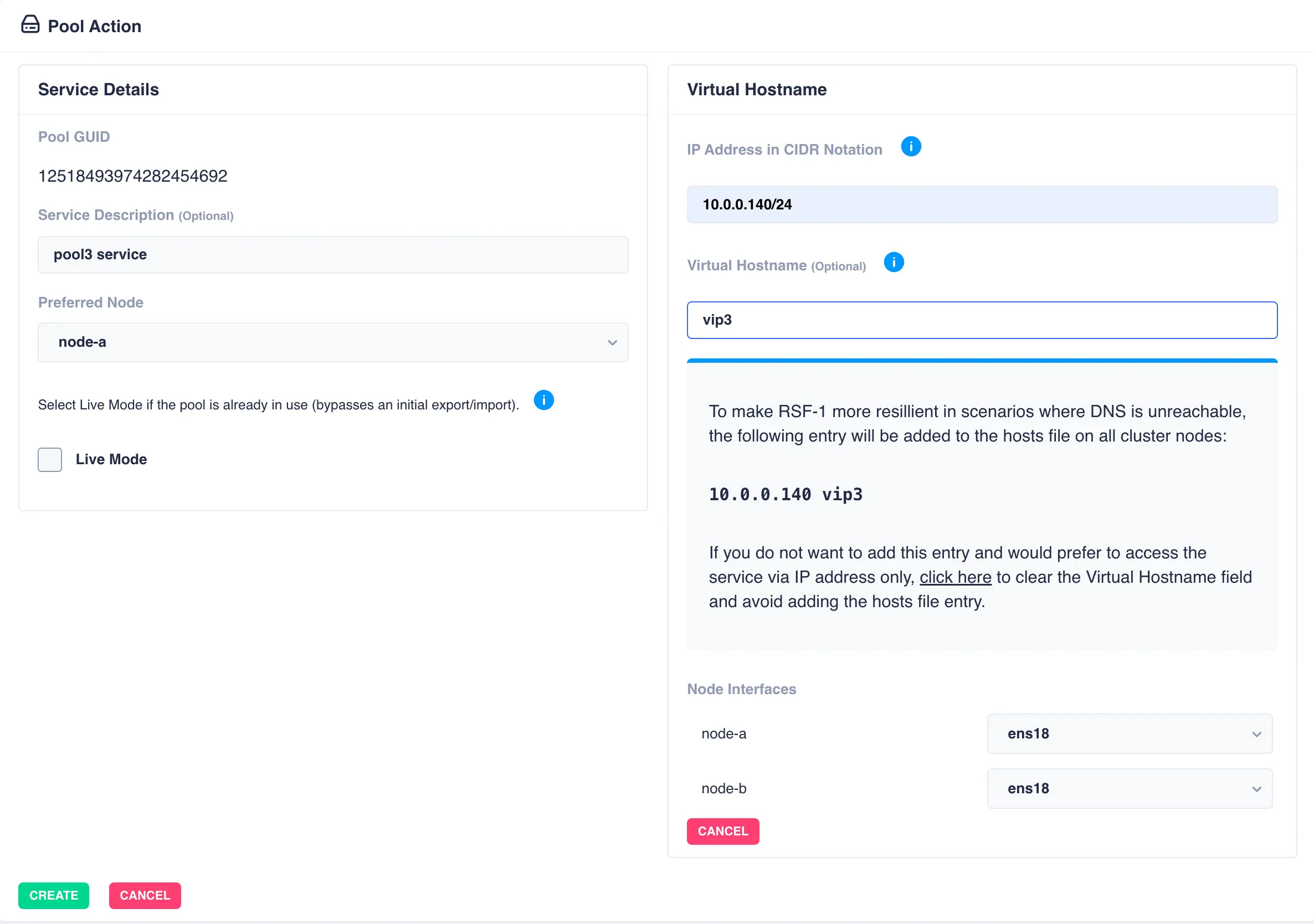Expand node-a interface dropdown
Image resolution: width=1314 pixels, height=924 pixels.
(1128, 733)
